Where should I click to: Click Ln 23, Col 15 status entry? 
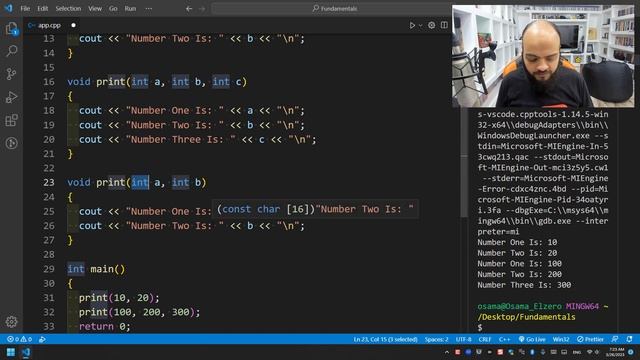tap(385, 339)
